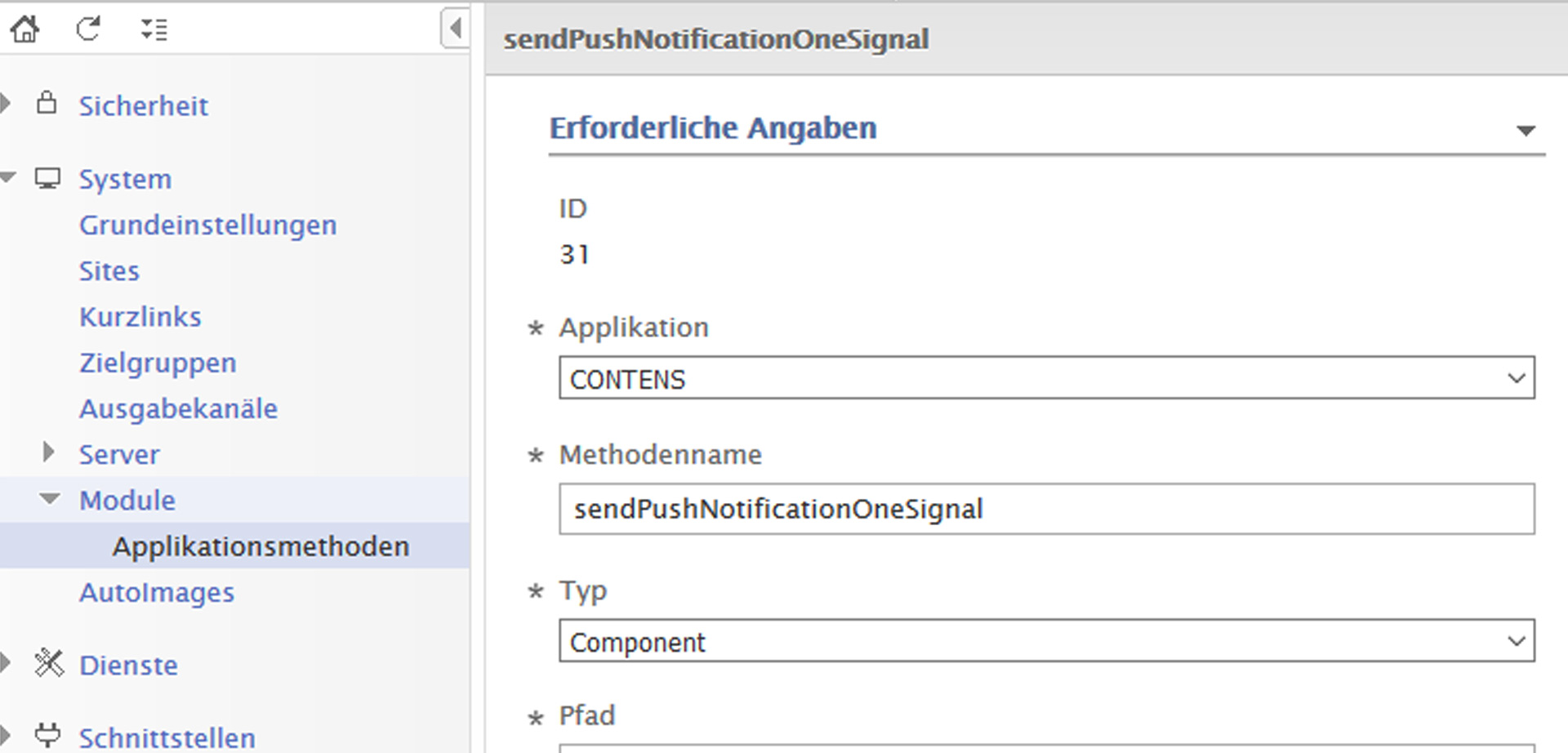Click the tools icon beside Dienste
Image resolution: width=1568 pixels, height=753 pixels.
point(49,663)
